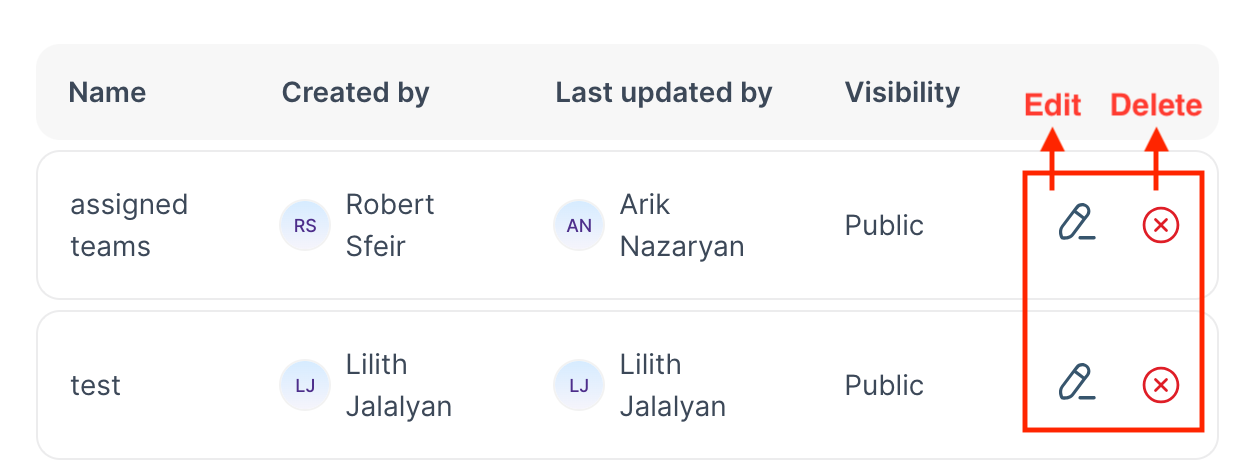The width and height of the screenshot is (1244, 470).
Task: Click LJ avatar in Created by column
Action: [305, 385]
